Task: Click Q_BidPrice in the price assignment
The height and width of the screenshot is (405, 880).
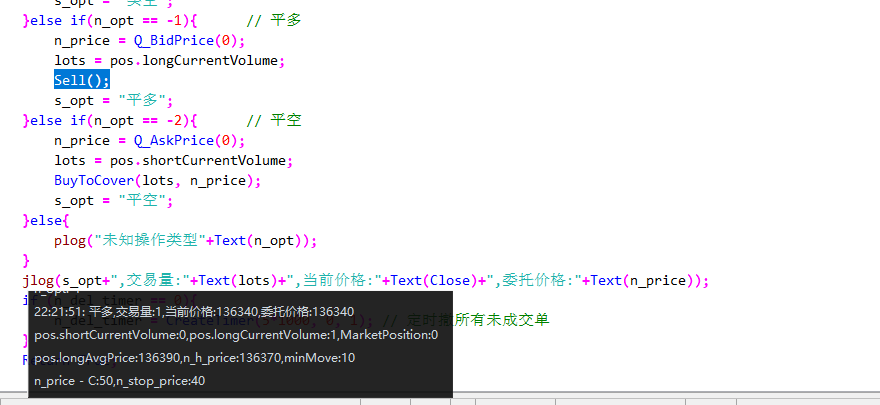Action: (175, 40)
